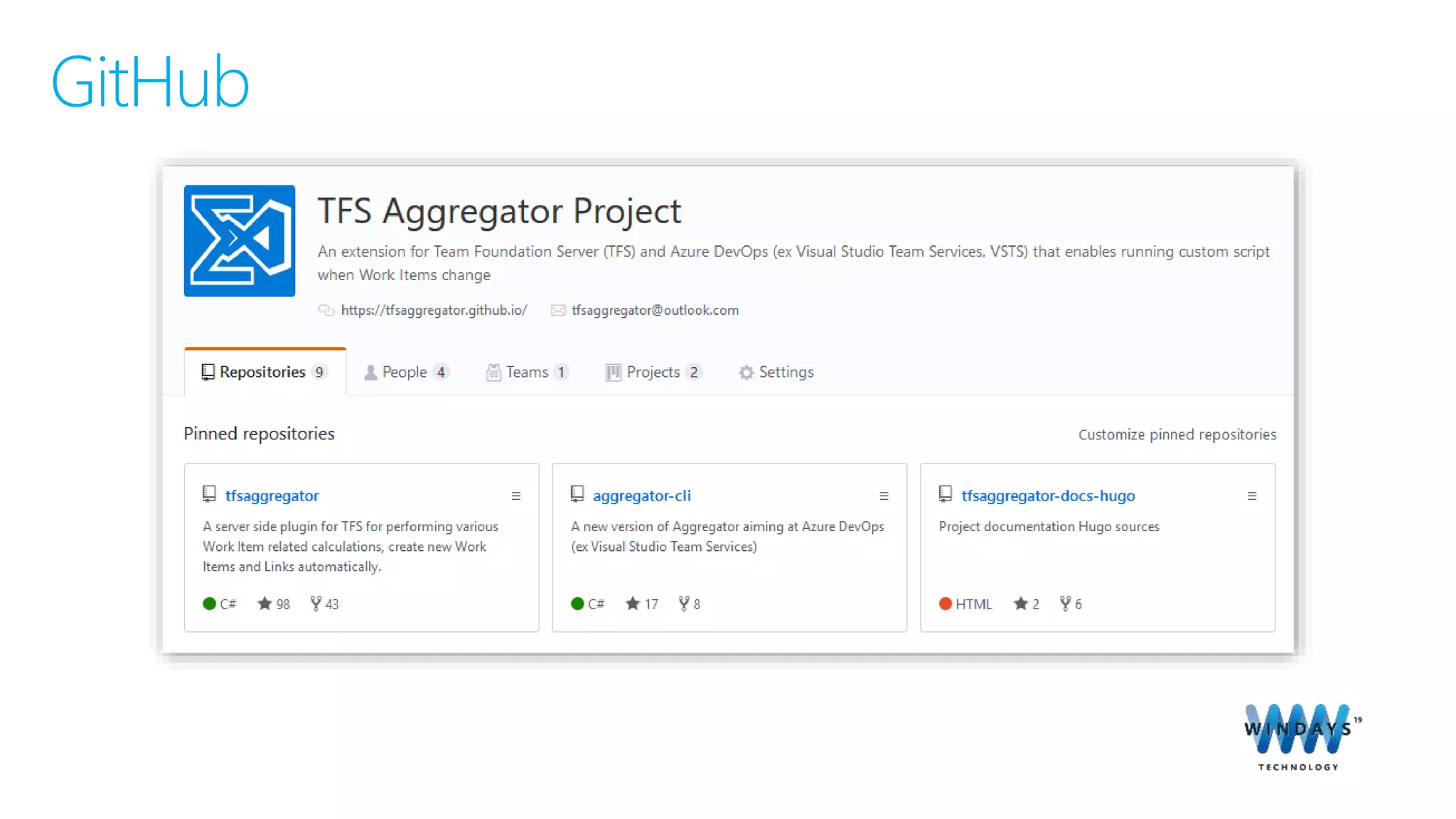Image resolution: width=1456 pixels, height=819 pixels.
Task: Click the tfsaggregator@outlook.com email address
Action: (x=655, y=310)
